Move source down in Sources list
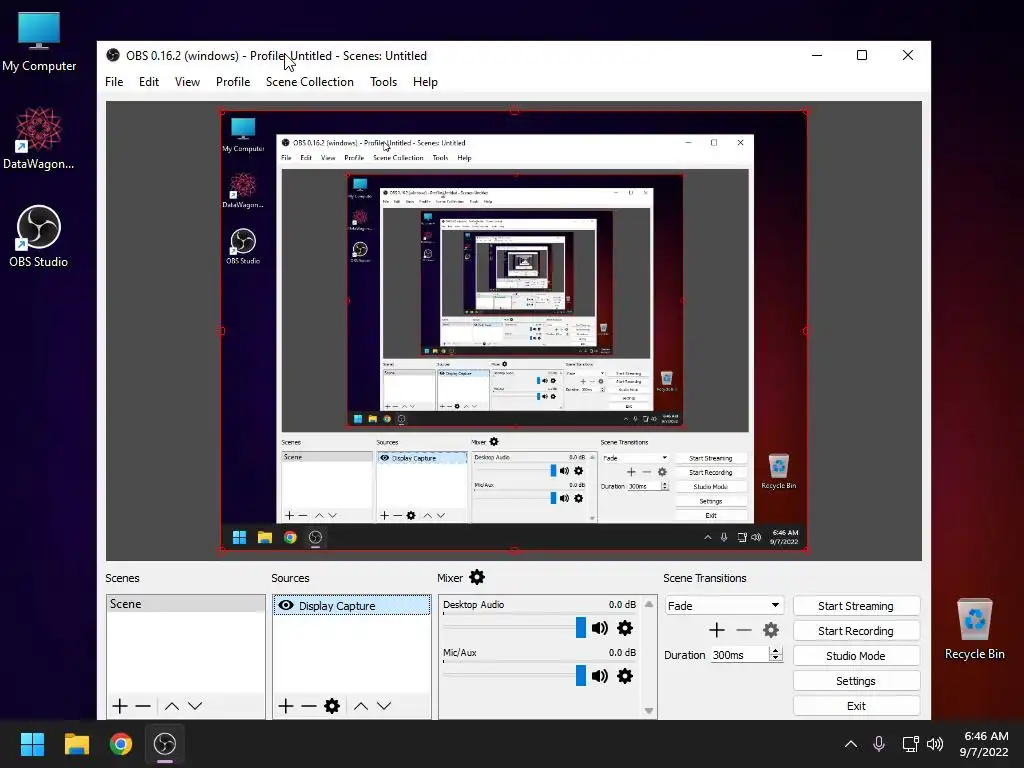 tap(384, 706)
